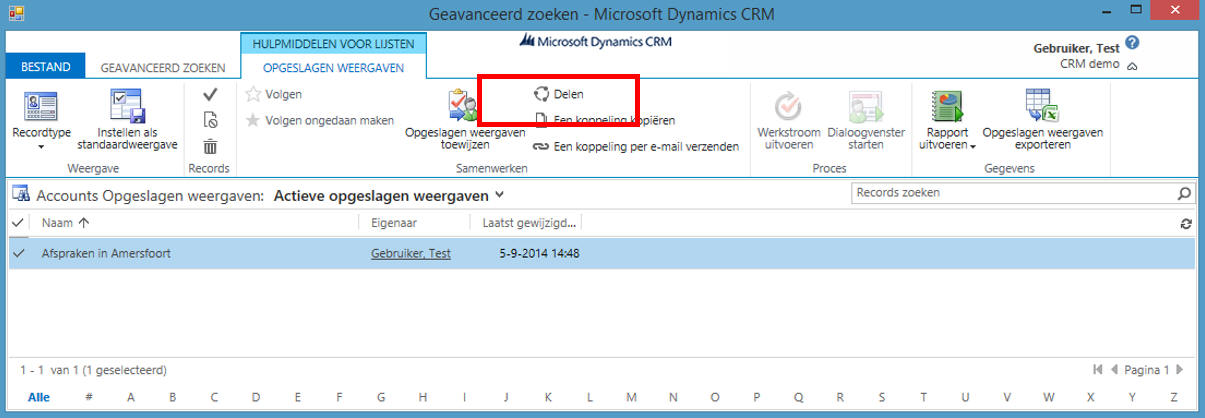The image size is (1205, 418).
Task: Filter records by letter G
Action: pos(381,397)
